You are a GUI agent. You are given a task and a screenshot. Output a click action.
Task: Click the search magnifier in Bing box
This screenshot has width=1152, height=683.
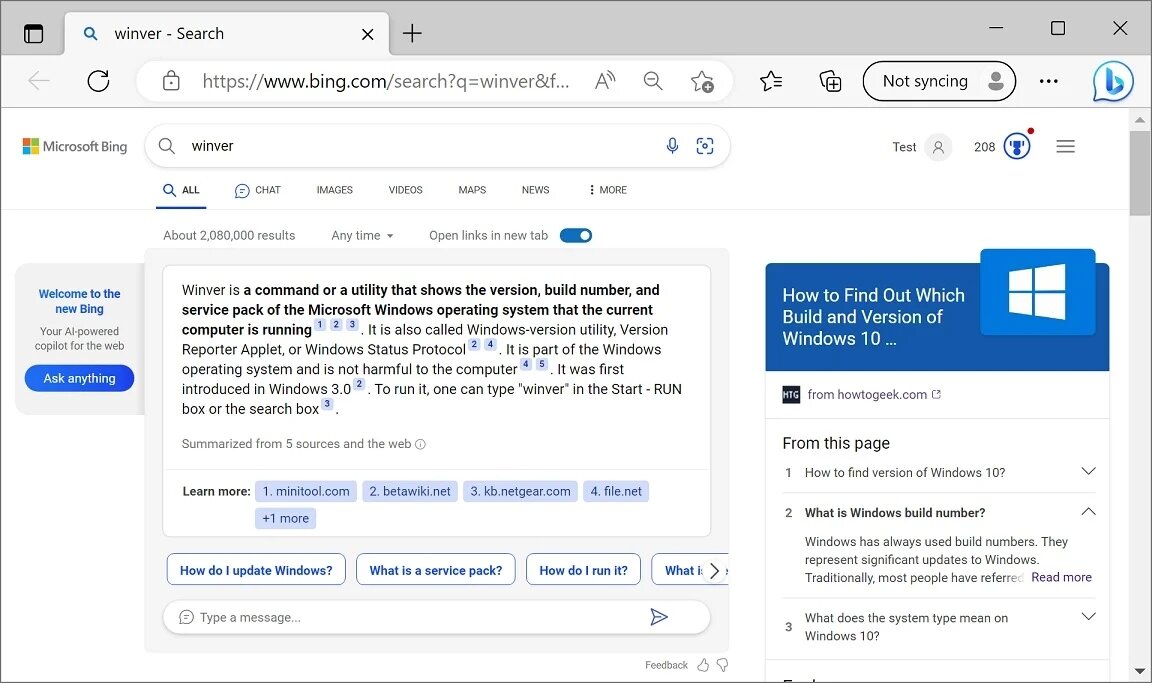[x=167, y=146]
